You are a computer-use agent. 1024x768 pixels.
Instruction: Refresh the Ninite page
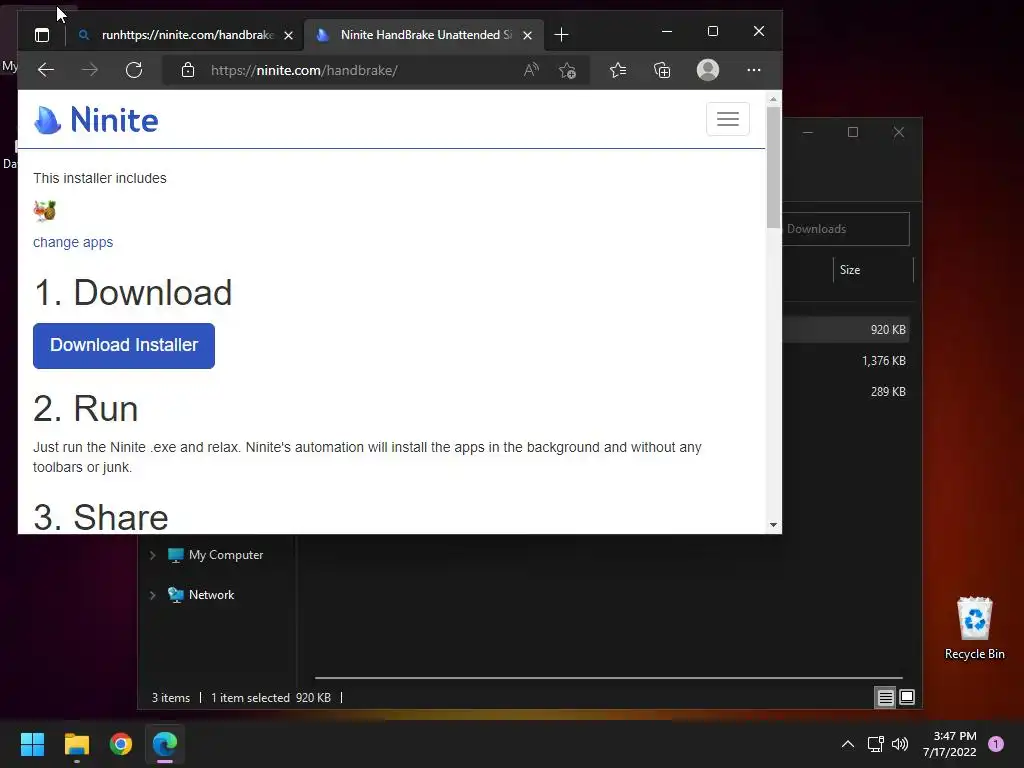pyautogui.click(x=134, y=70)
